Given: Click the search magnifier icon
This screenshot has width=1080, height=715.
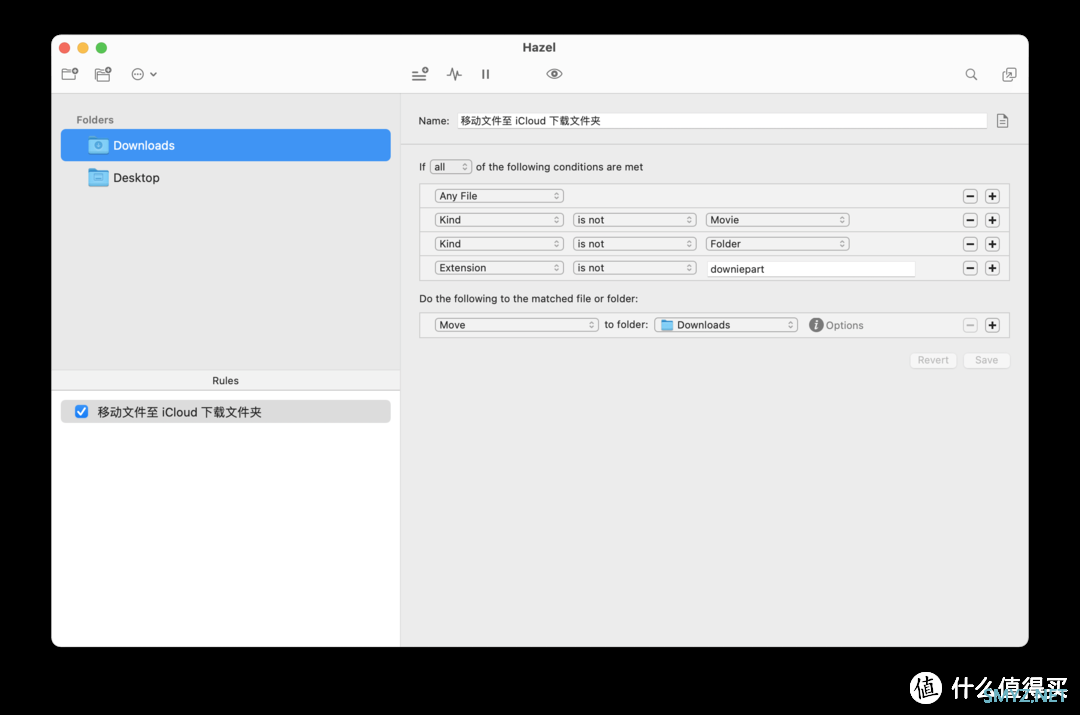Looking at the screenshot, I should pyautogui.click(x=971, y=74).
